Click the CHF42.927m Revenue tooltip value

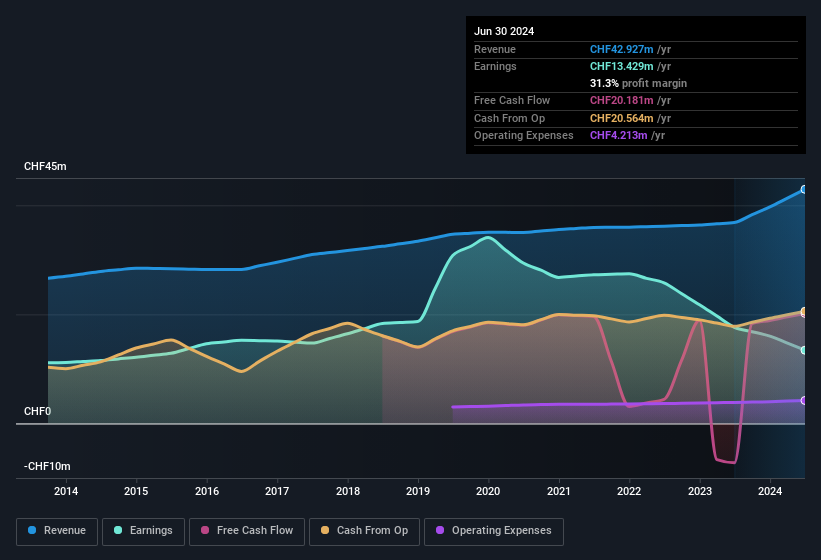click(619, 49)
